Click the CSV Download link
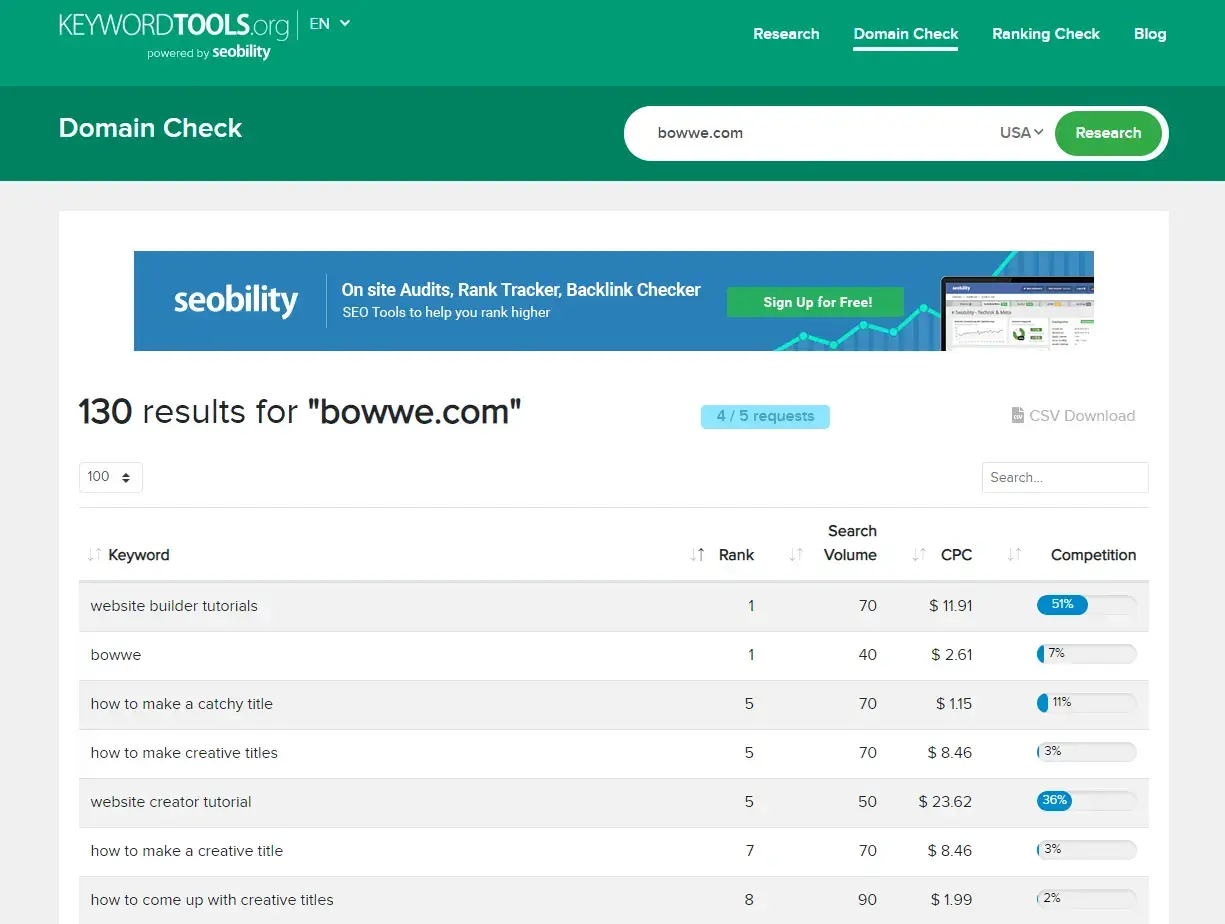The height and width of the screenshot is (924, 1225). click(x=1074, y=416)
